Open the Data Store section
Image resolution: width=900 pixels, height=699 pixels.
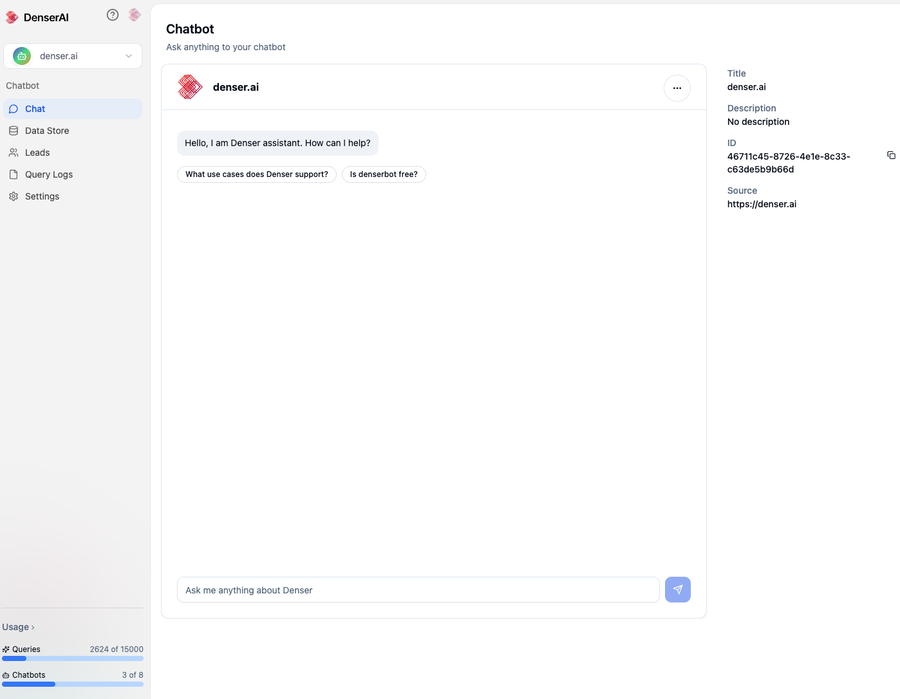[x=72, y=130]
